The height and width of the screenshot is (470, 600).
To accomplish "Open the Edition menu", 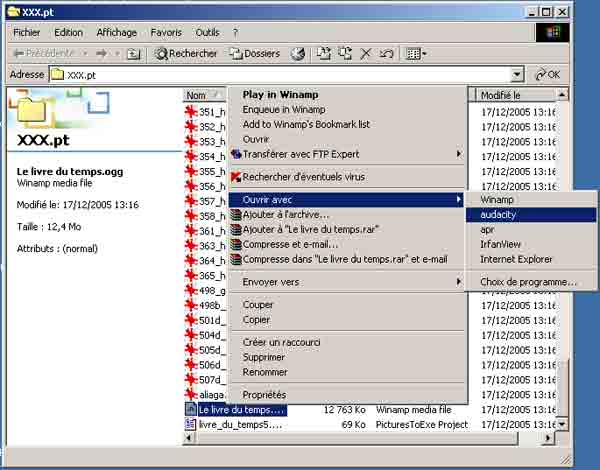I will click(68, 33).
